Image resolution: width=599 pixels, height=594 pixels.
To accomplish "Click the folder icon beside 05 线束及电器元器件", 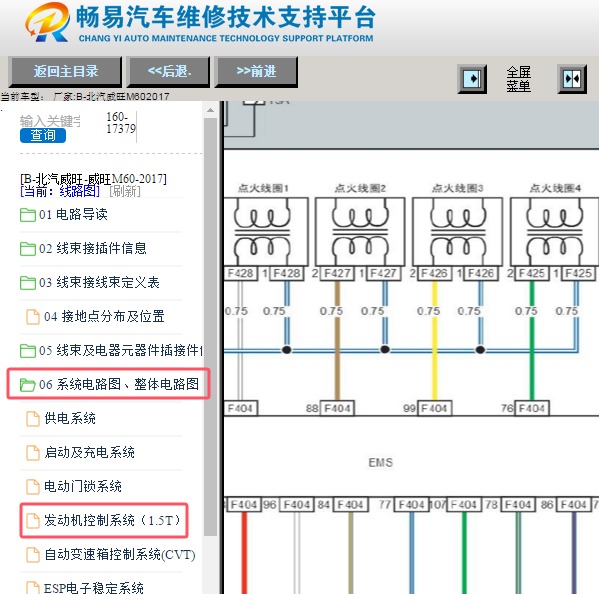I will (x=28, y=351).
